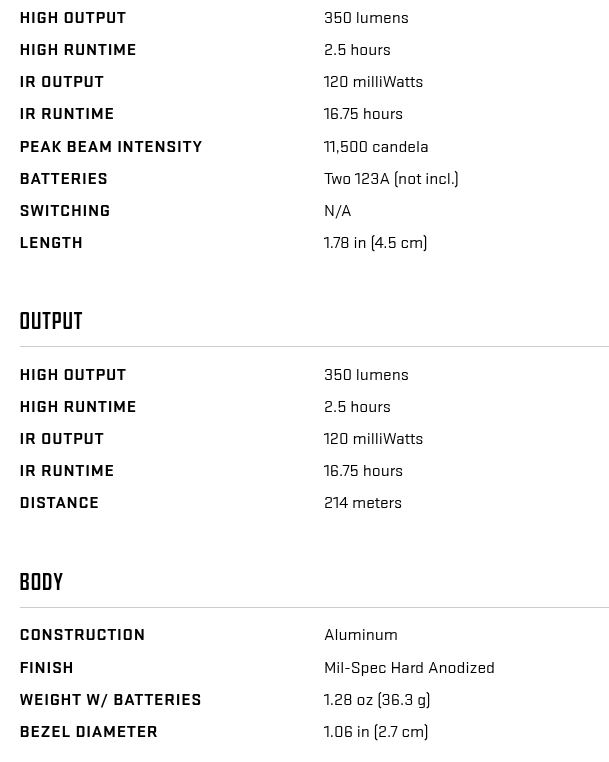Click the FINISH label
609x762 pixels.
point(47,668)
